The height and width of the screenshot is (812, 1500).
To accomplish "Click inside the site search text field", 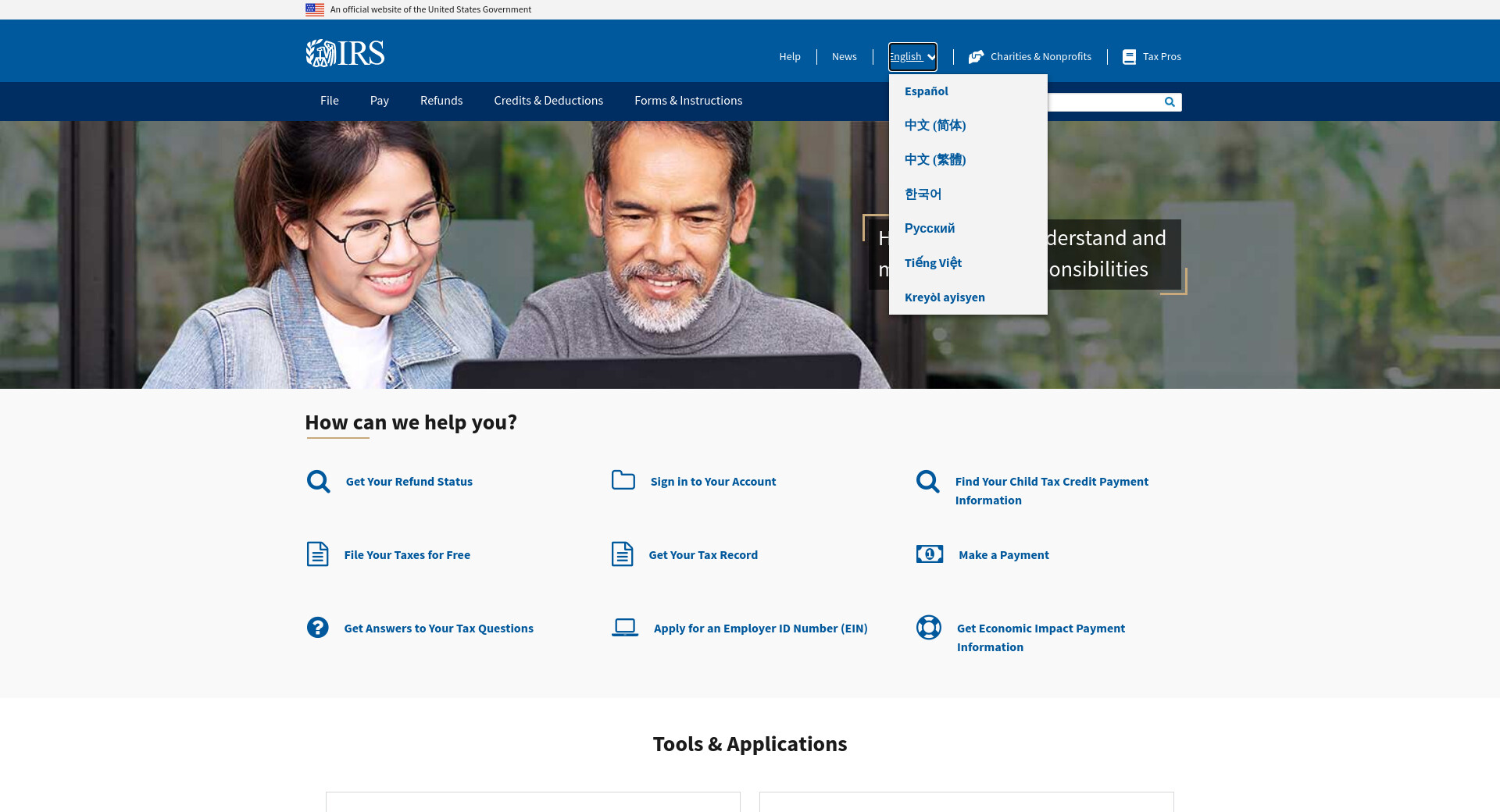I will coord(1103,102).
